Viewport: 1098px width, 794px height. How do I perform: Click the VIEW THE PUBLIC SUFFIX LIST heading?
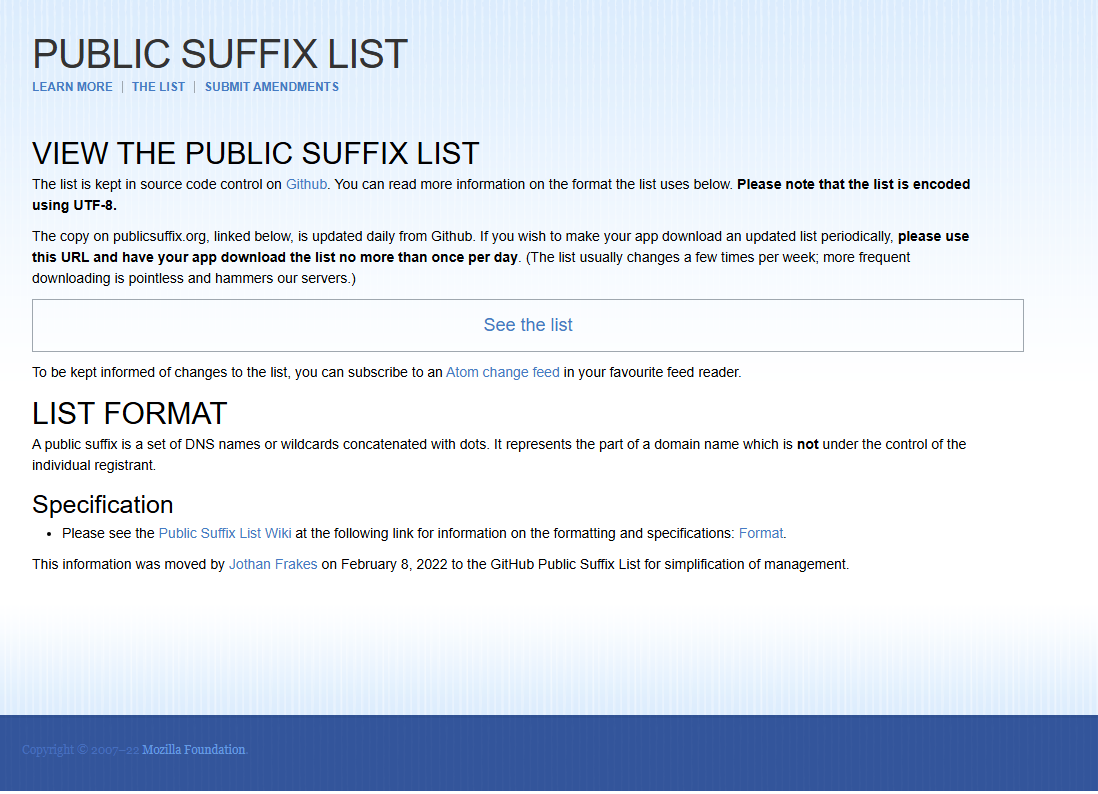256,153
